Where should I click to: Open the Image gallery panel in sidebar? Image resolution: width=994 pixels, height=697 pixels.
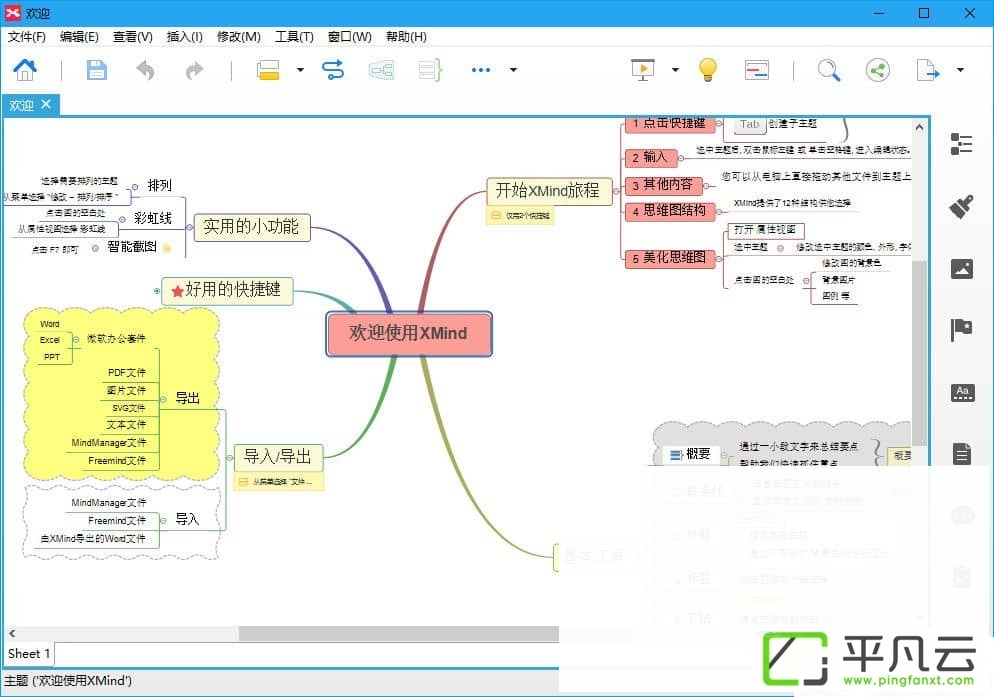[x=962, y=269]
